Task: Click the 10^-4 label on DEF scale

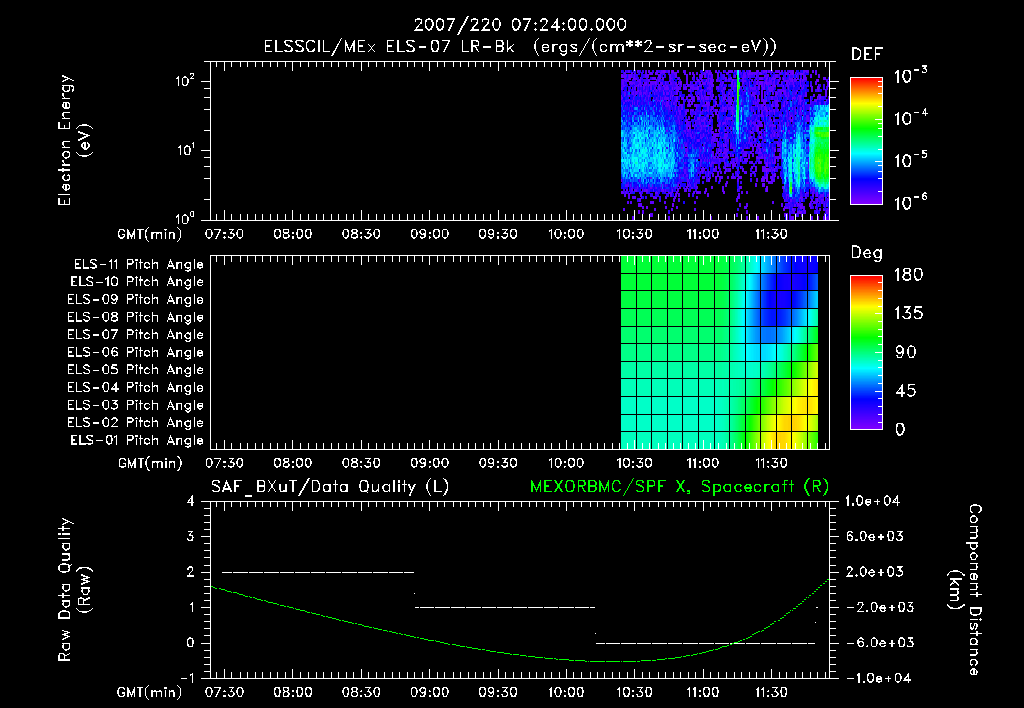Action: pos(910,118)
